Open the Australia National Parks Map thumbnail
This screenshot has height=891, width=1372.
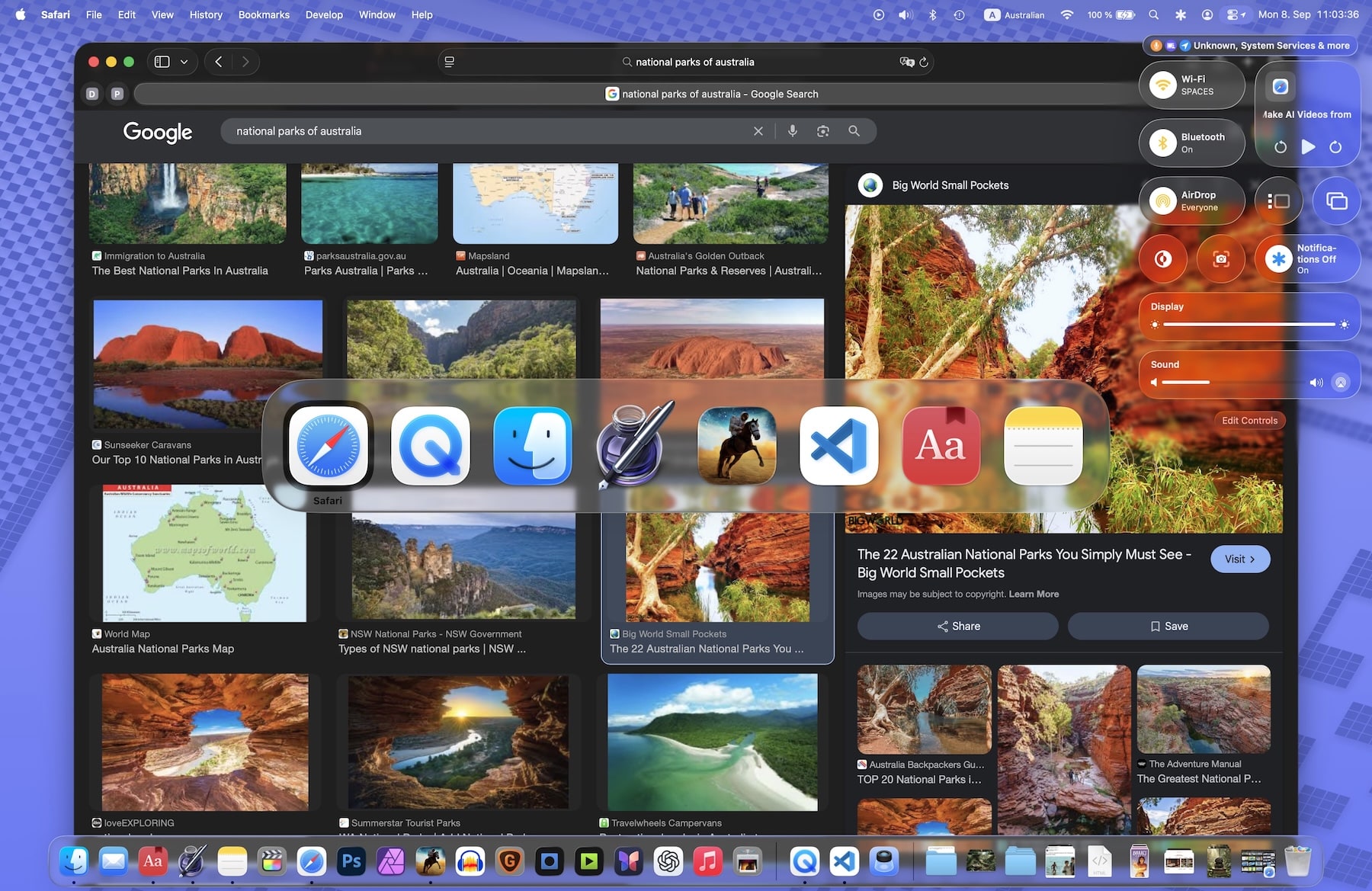204,554
